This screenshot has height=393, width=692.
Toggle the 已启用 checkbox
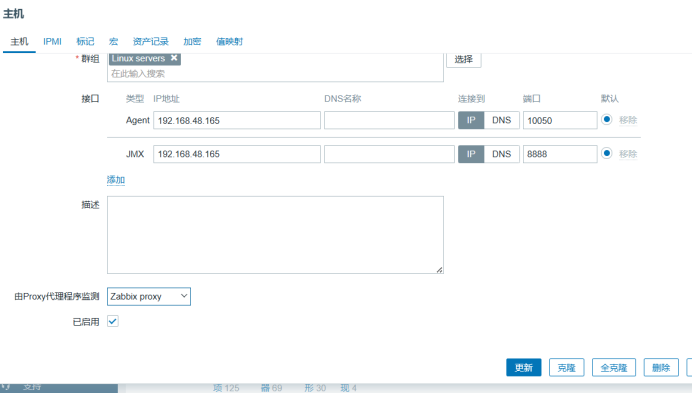pyautogui.click(x=113, y=321)
